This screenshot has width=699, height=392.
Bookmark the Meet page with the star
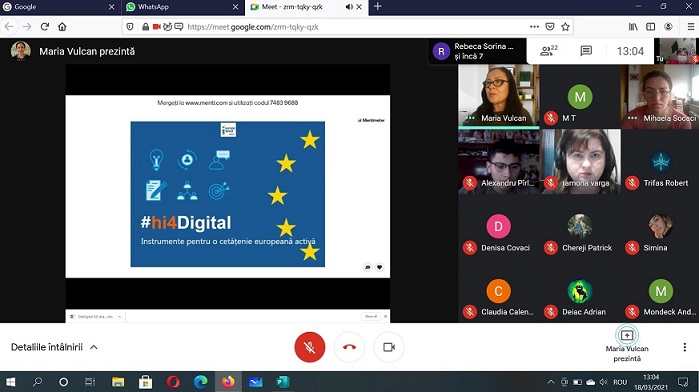[x=565, y=27]
